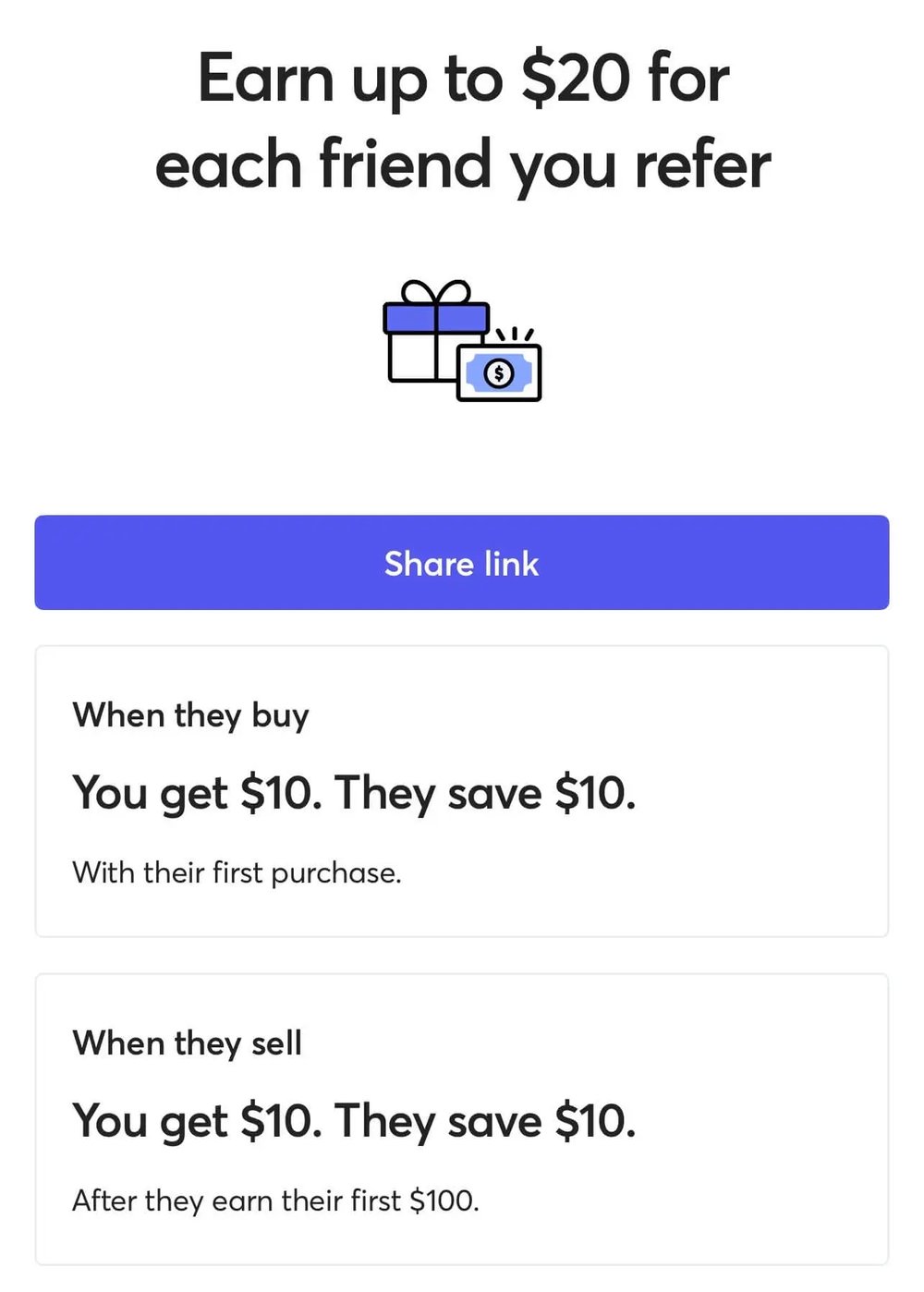
Task: Tap the purple gift box lid
Action: click(434, 317)
